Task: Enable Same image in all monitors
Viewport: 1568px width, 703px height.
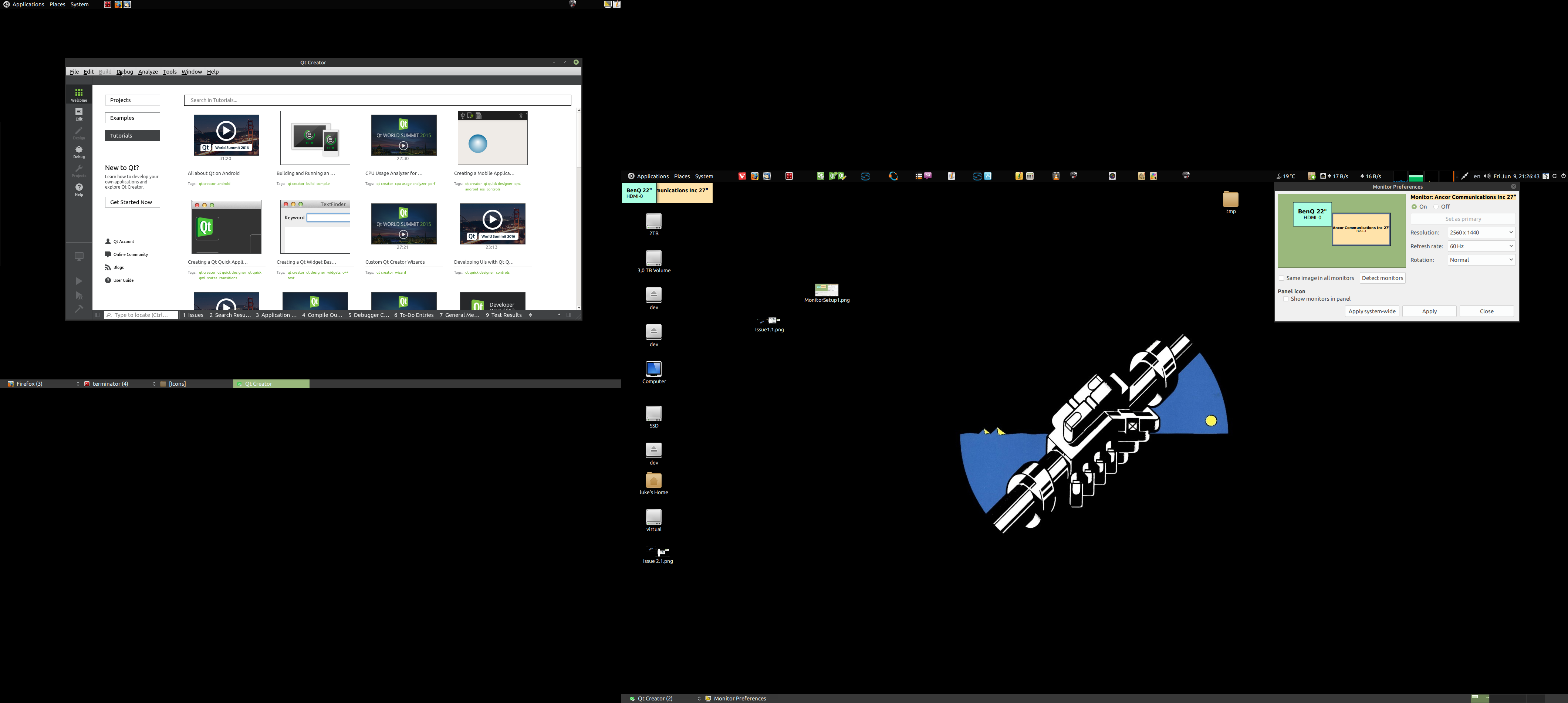Action: pos(1281,278)
